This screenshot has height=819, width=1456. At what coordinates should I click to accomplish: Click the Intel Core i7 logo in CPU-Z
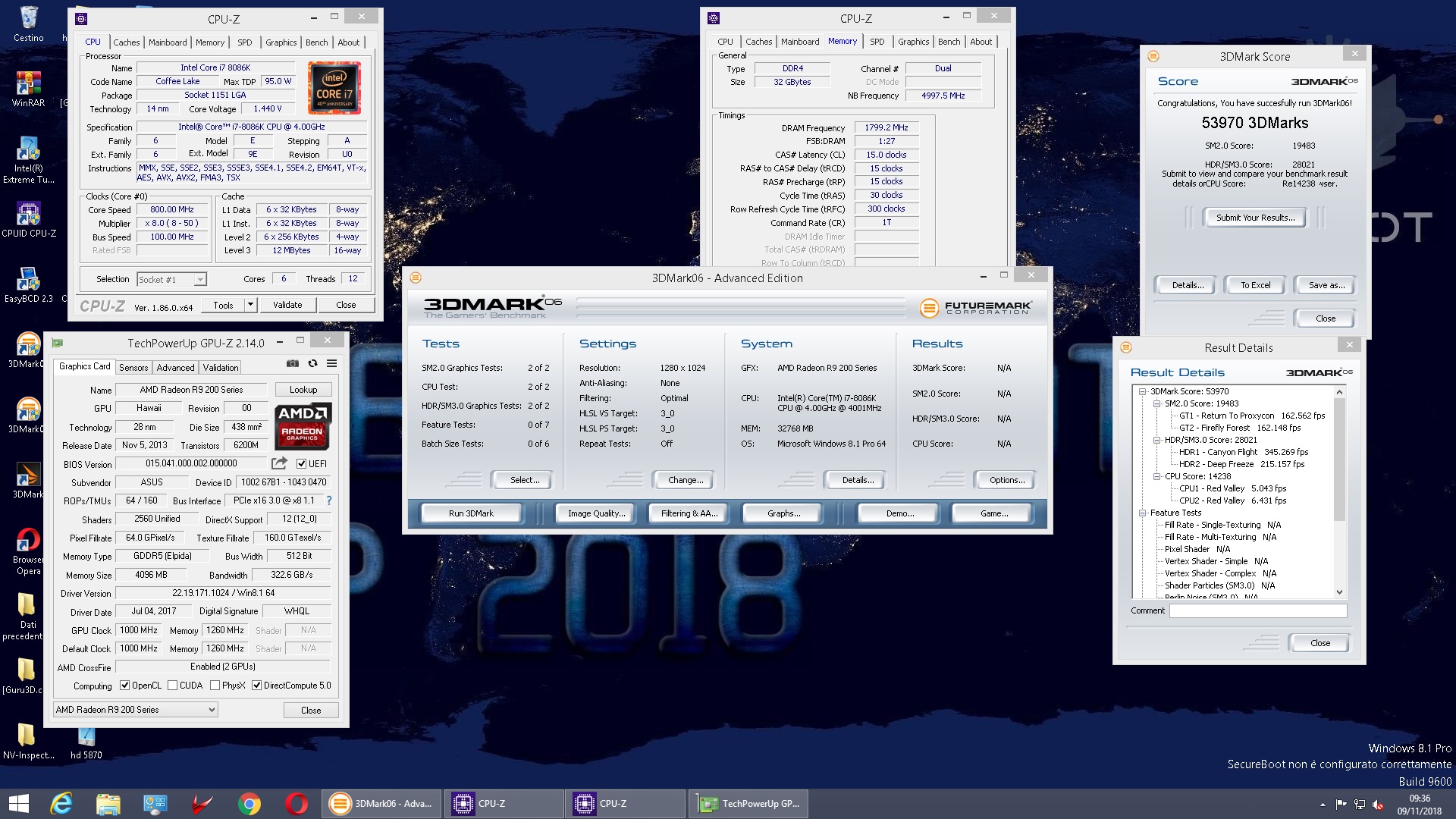point(334,88)
